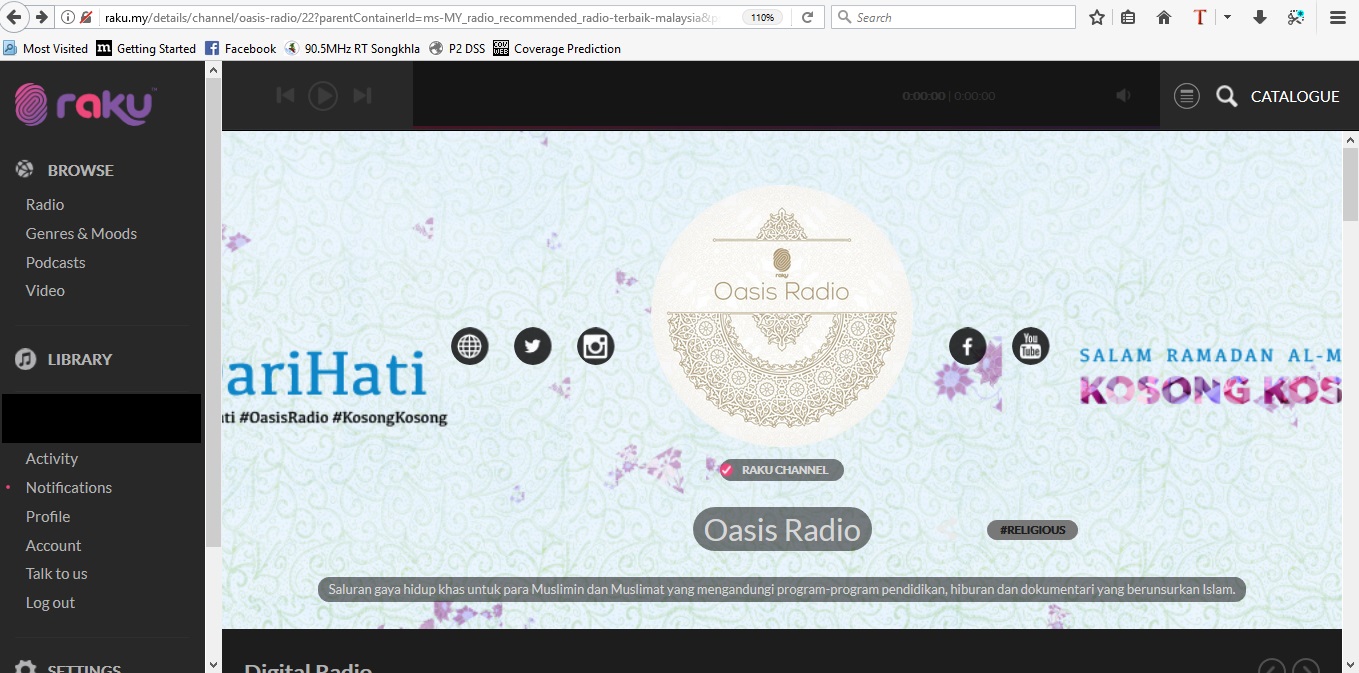
Task: Start playback with the play button
Action: coord(323,95)
